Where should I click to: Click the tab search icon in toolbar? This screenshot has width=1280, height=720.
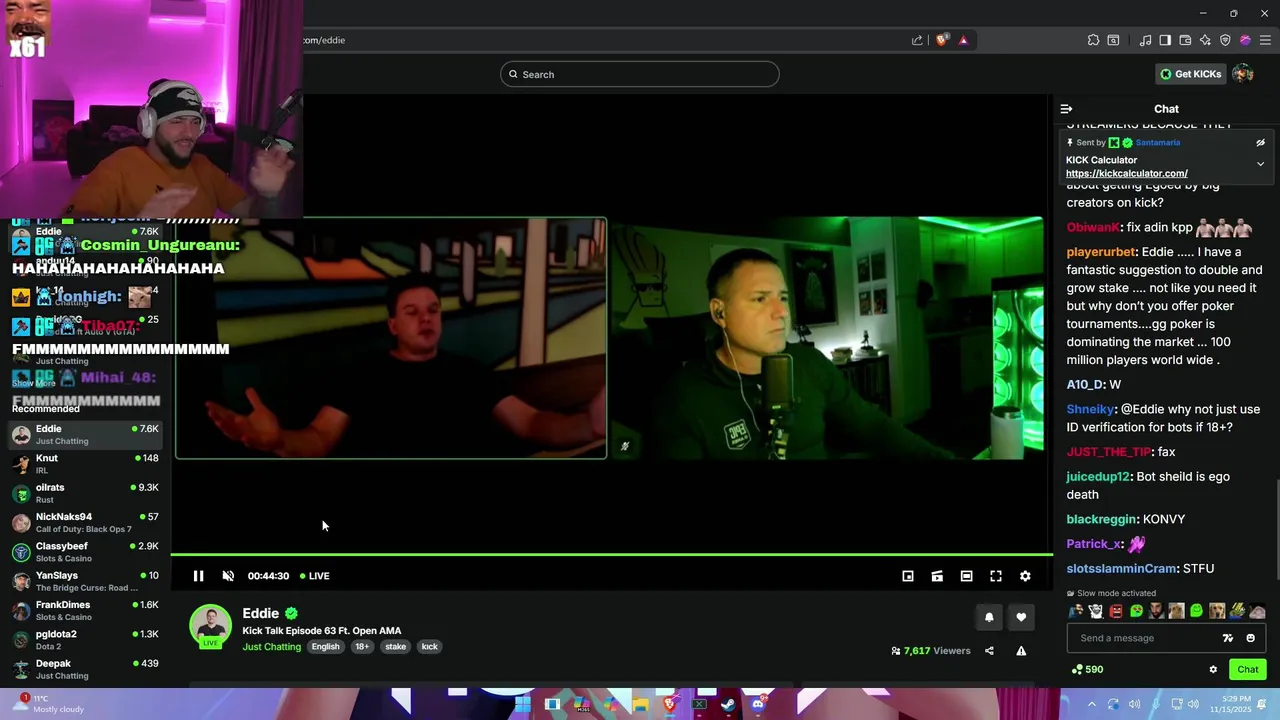[1113, 40]
